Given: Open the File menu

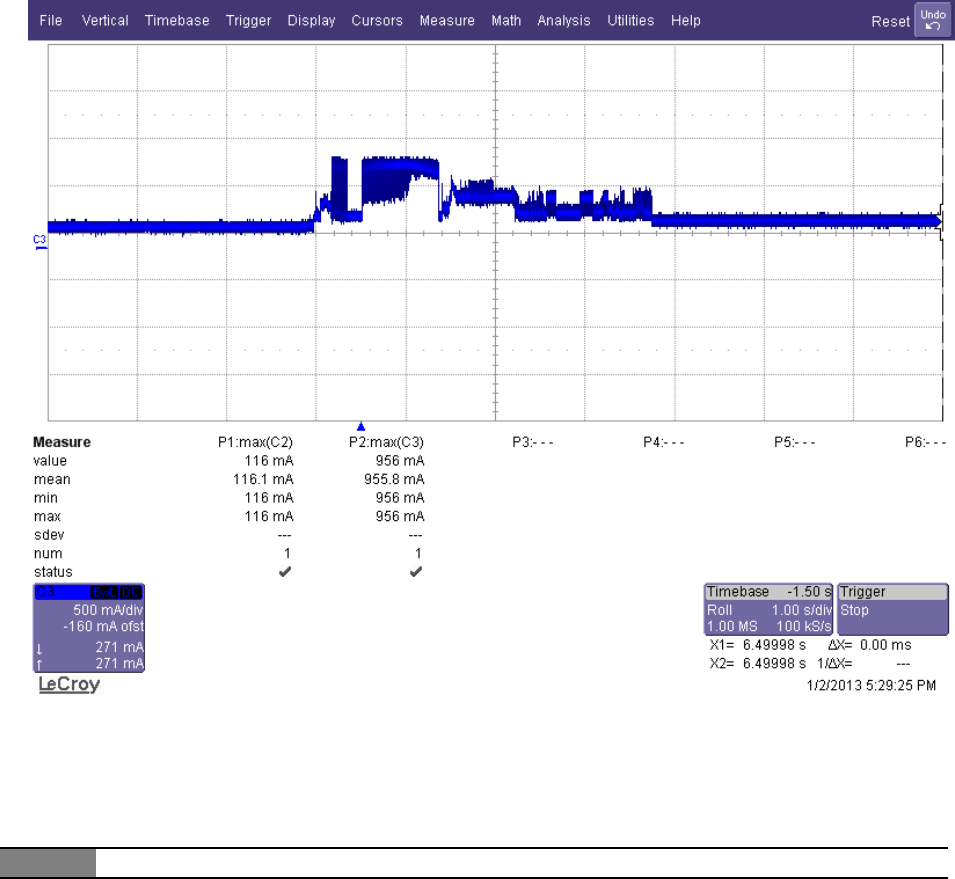Looking at the screenshot, I should pos(51,20).
